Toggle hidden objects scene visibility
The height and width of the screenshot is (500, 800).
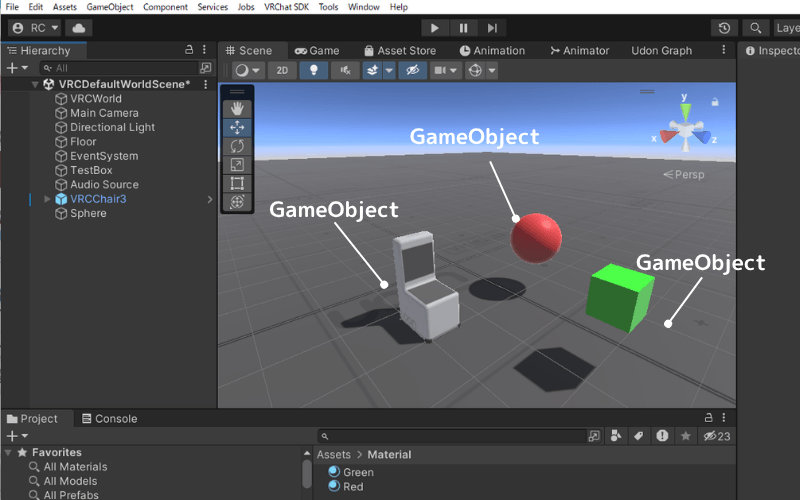[x=412, y=70]
